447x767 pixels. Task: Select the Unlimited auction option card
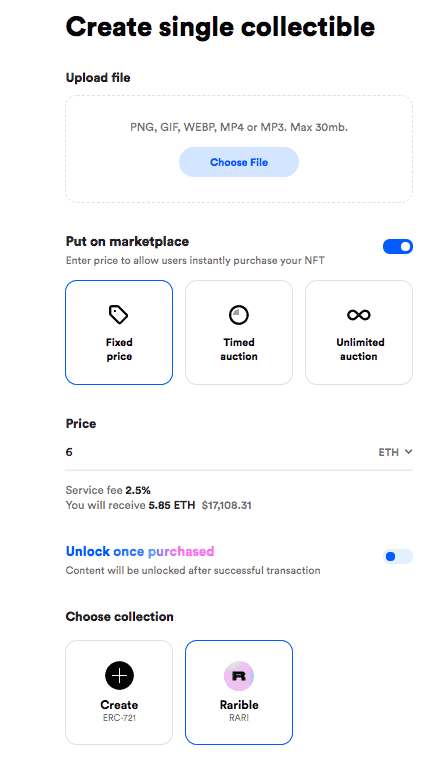[x=359, y=332]
